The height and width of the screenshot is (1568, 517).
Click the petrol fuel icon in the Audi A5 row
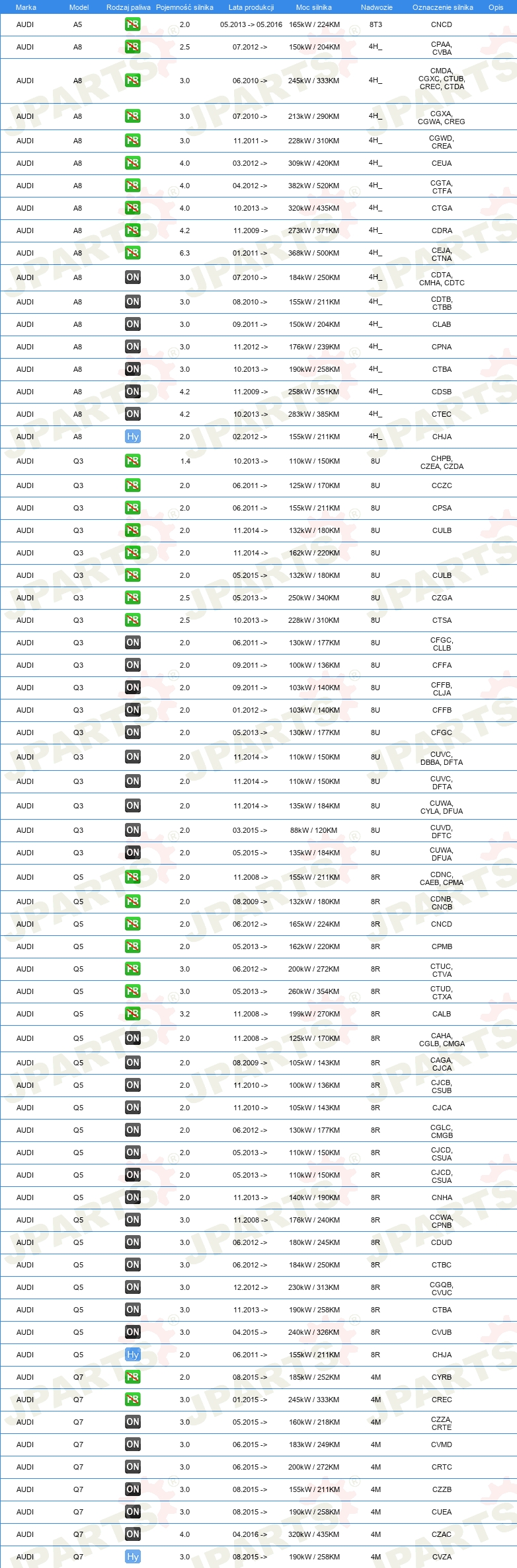click(132, 24)
